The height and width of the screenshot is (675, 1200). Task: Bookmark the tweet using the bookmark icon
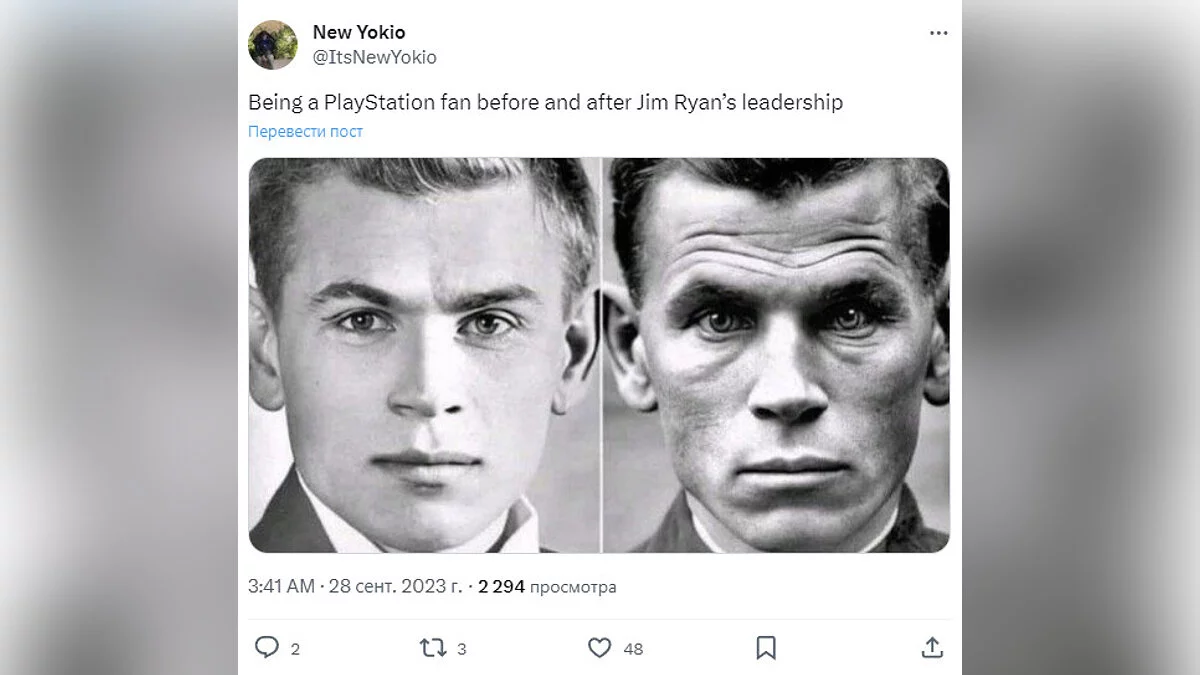pyautogui.click(x=766, y=648)
